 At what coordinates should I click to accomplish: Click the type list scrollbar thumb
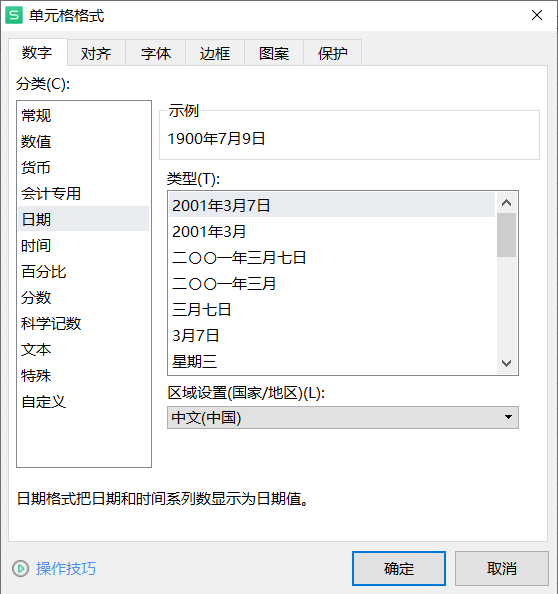(506, 235)
